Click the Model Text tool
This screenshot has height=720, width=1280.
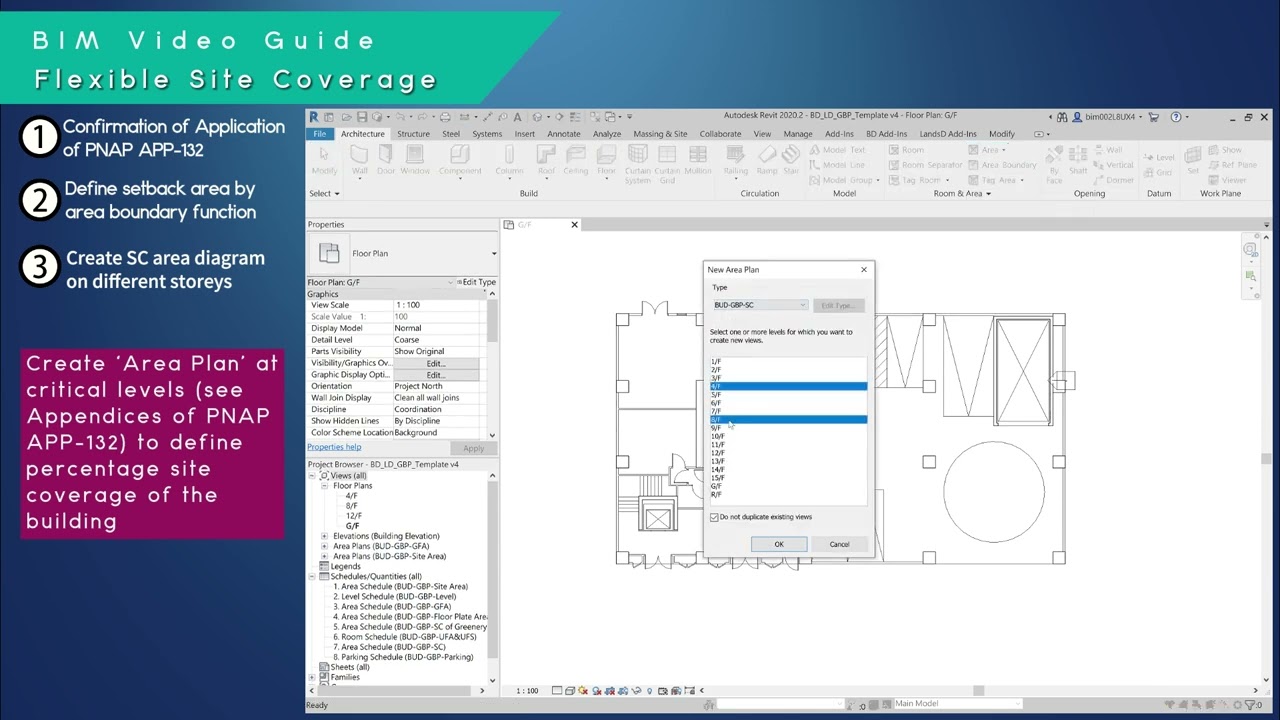tap(837, 150)
